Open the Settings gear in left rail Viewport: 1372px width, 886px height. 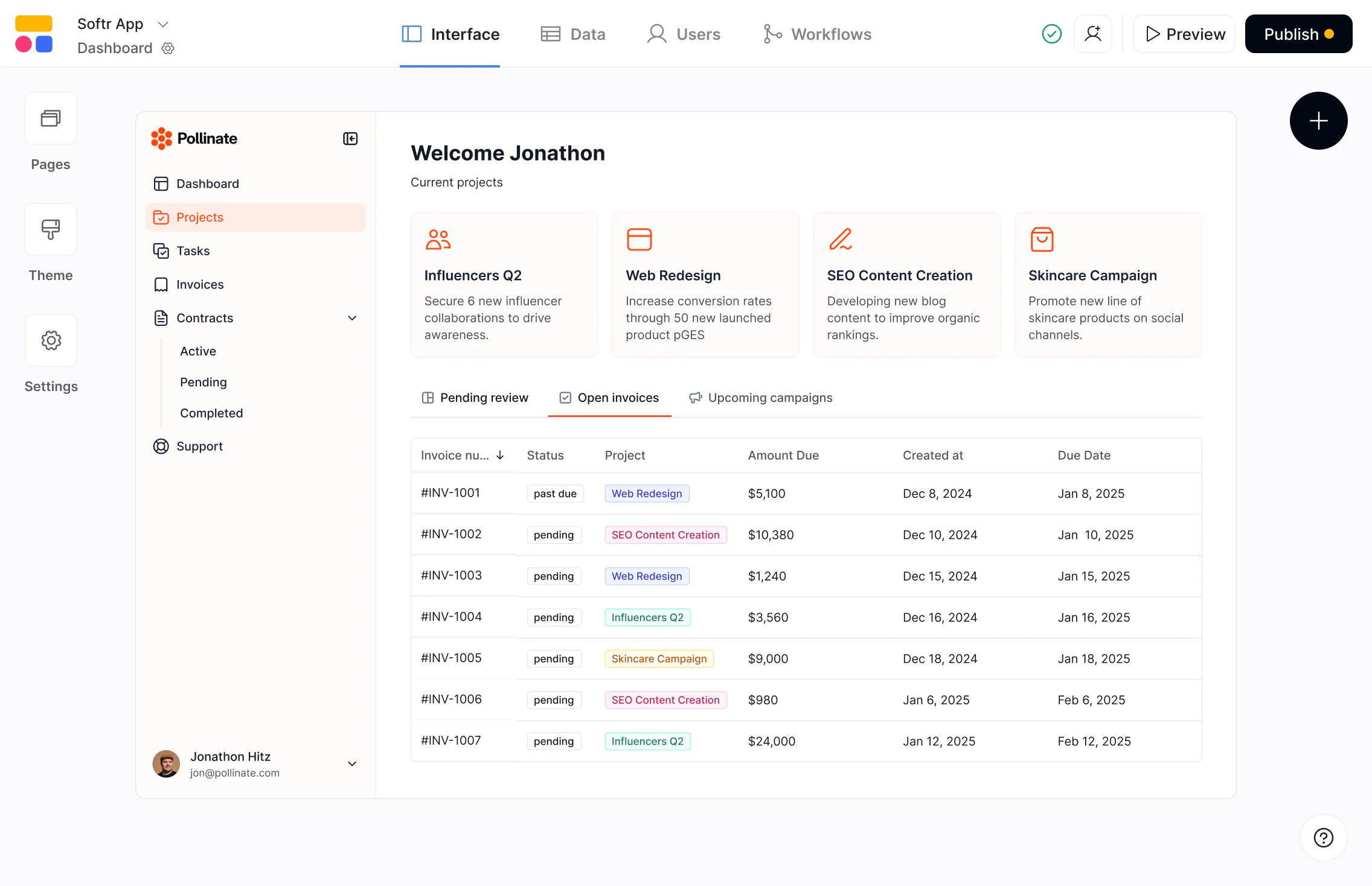[x=51, y=340]
